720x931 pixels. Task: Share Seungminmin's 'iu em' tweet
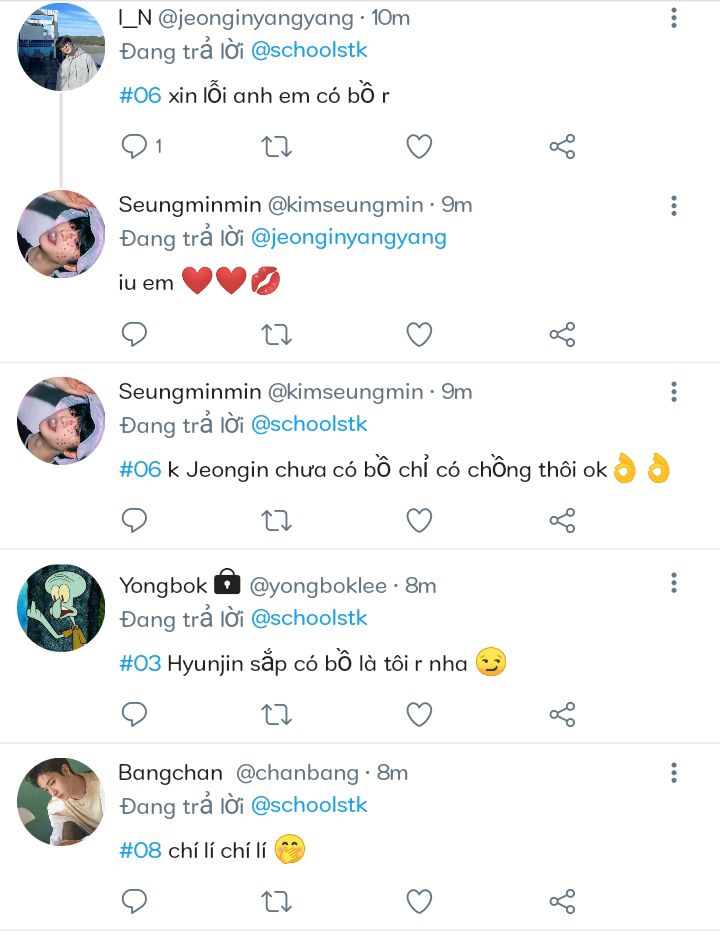(x=562, y=334)
